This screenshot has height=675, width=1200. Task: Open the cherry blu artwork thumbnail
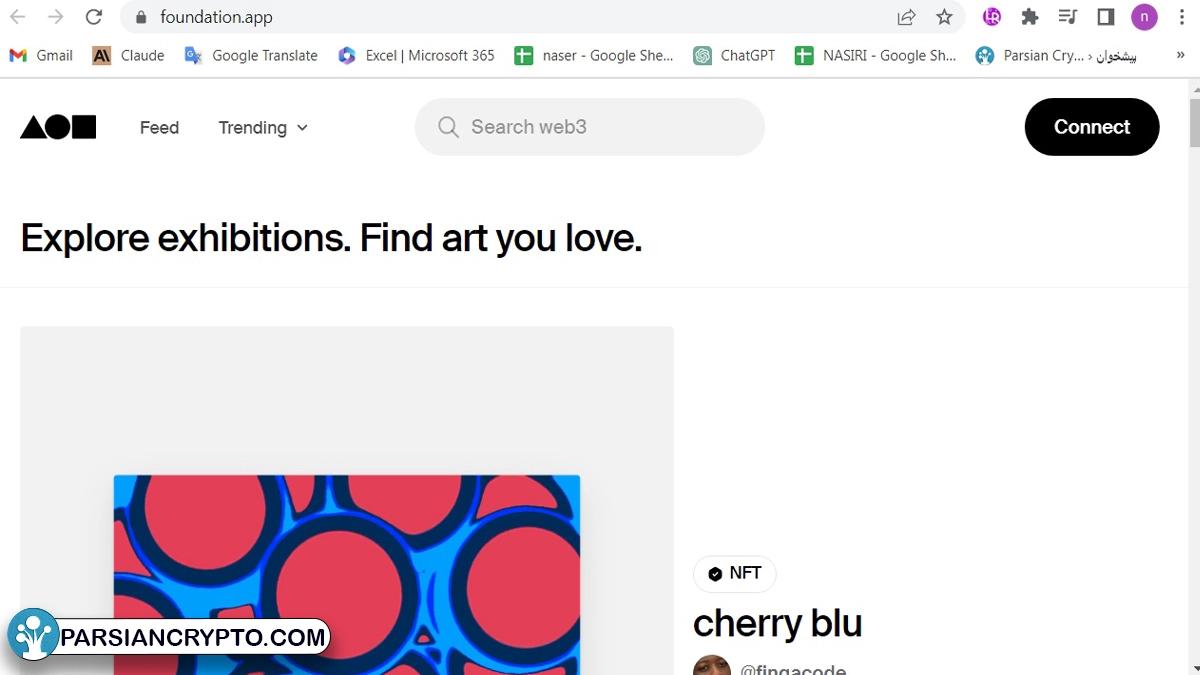tap(347, 574)
